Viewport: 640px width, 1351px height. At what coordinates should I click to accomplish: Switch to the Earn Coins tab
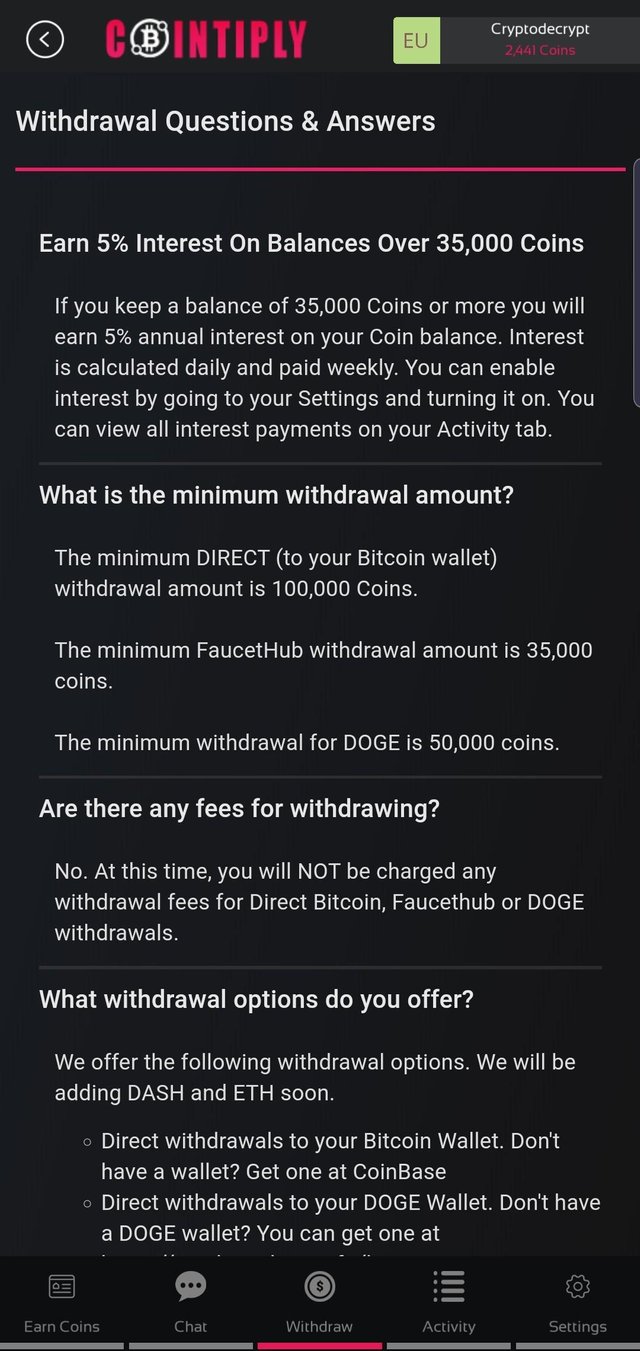tap(62, 1326)
